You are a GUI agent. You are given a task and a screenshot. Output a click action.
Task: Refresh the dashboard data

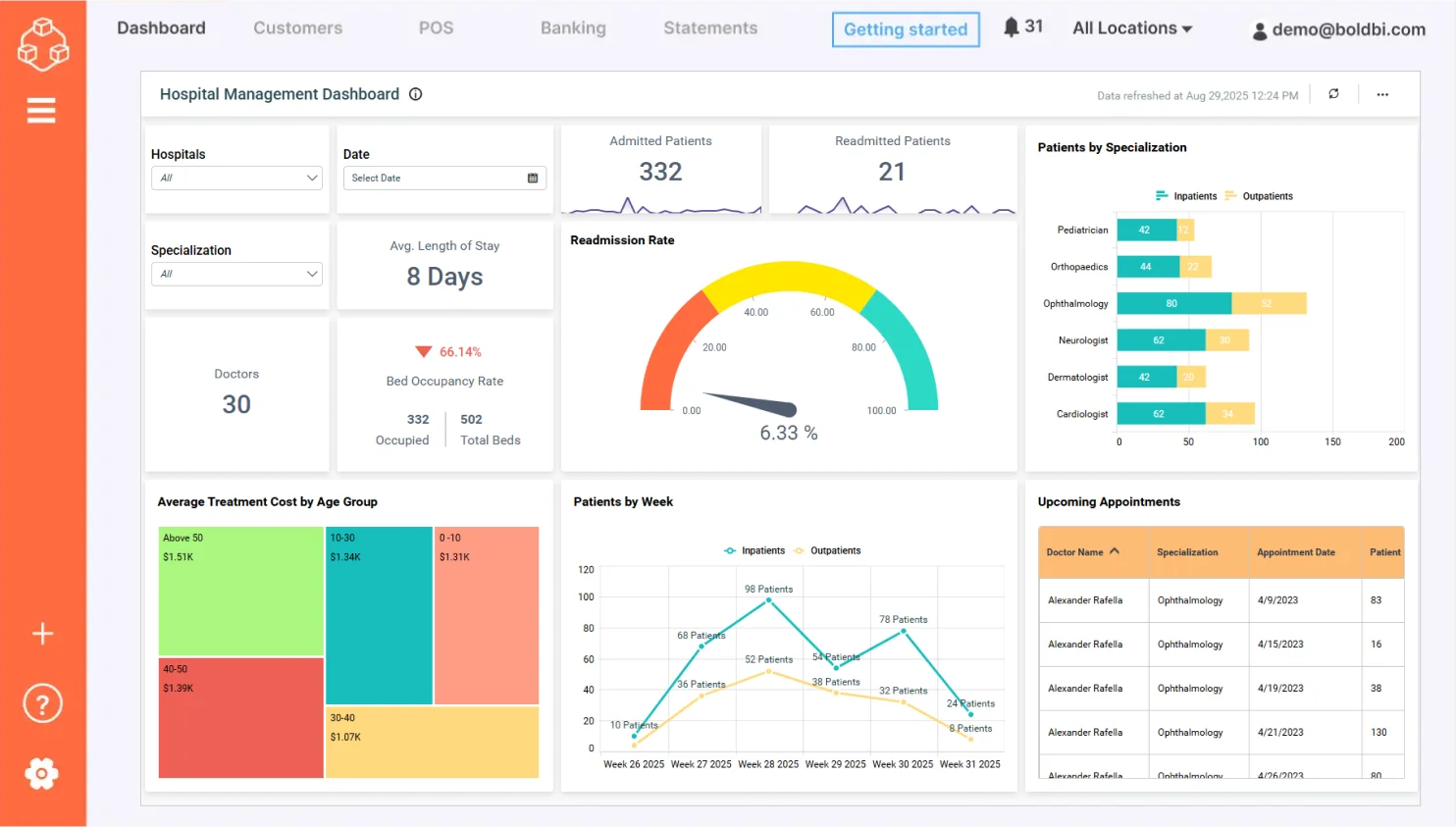pos(1333,94)
